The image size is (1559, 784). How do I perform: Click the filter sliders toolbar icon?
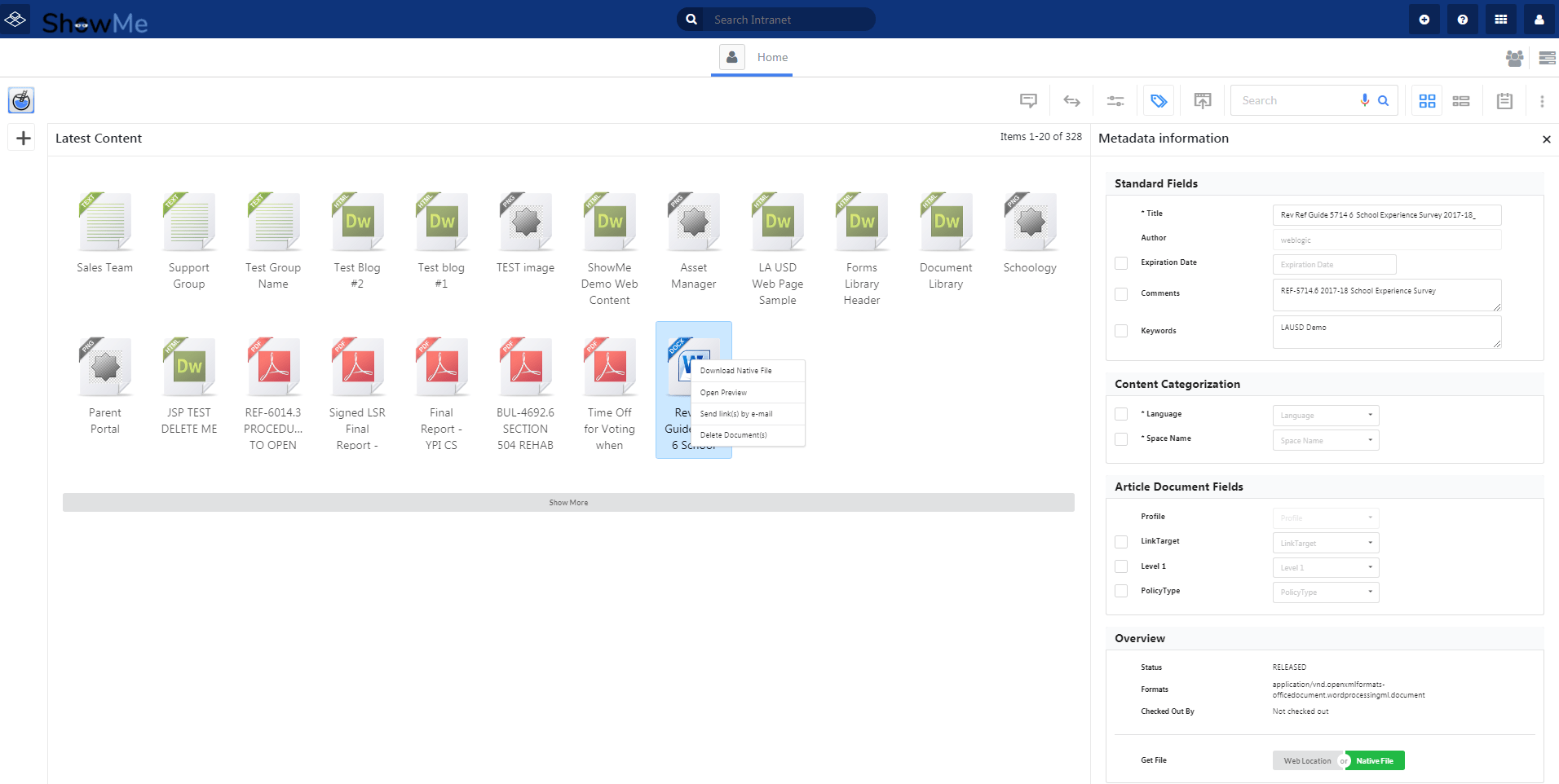coord(1115,101)
